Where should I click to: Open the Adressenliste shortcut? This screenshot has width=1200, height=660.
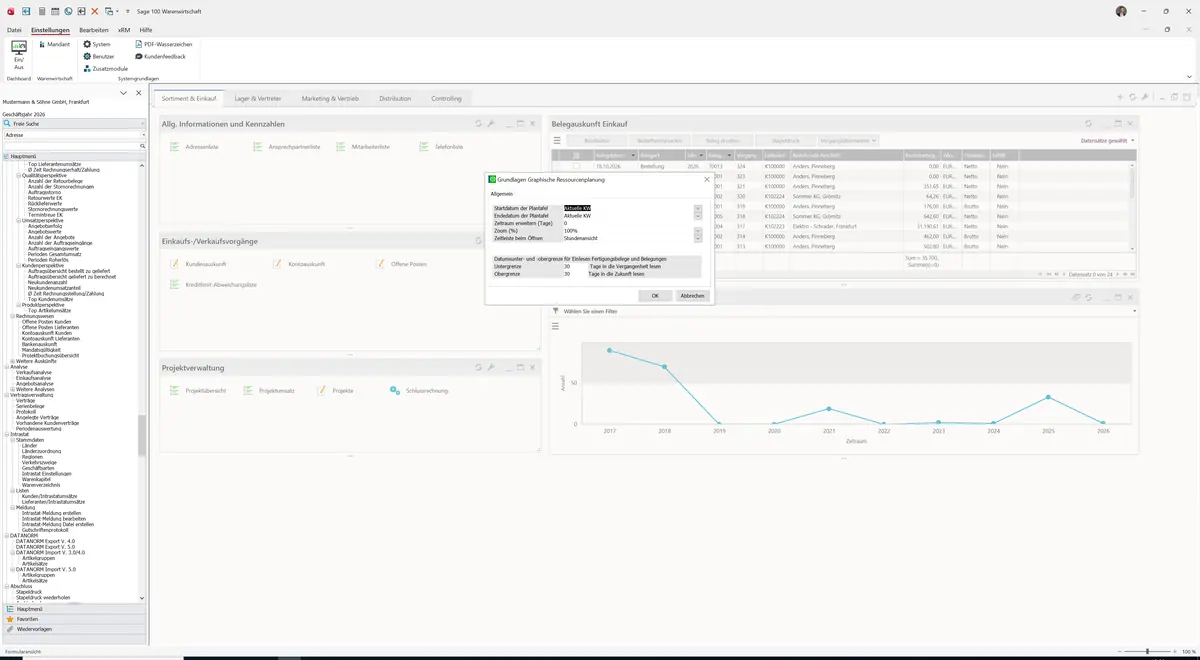pos(195,147)
